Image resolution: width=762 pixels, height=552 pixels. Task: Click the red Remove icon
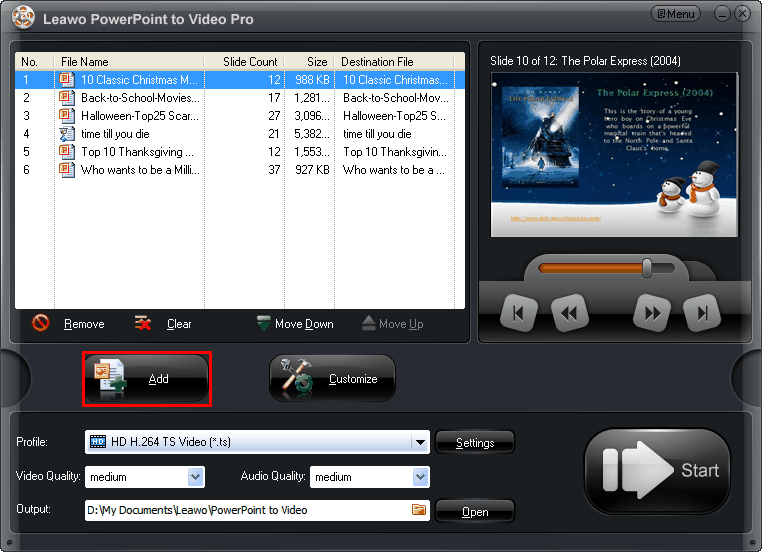[x=41, y=323]
